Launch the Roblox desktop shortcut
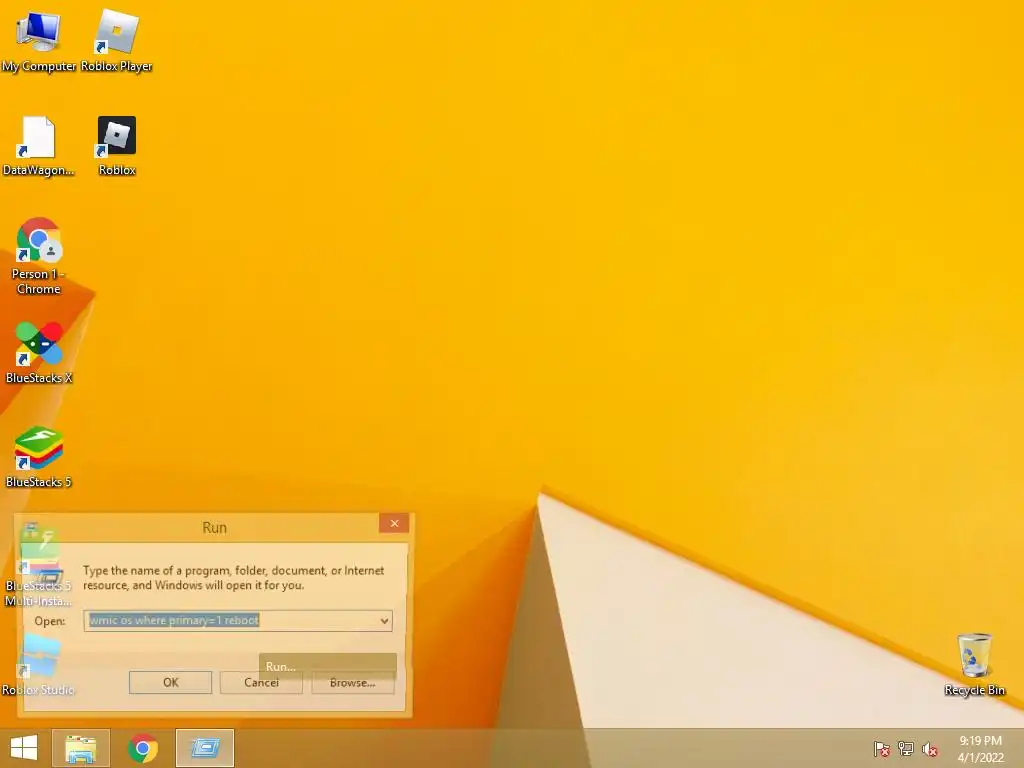Image resolution: width=1024 pixels, height=768 pixels. tap(117, 146)
